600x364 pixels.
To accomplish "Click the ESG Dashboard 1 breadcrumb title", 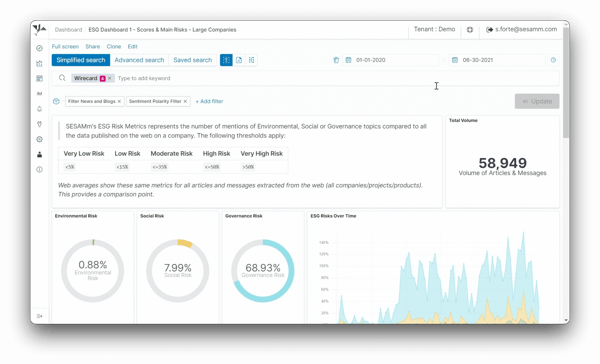I will tap(162, 30).
